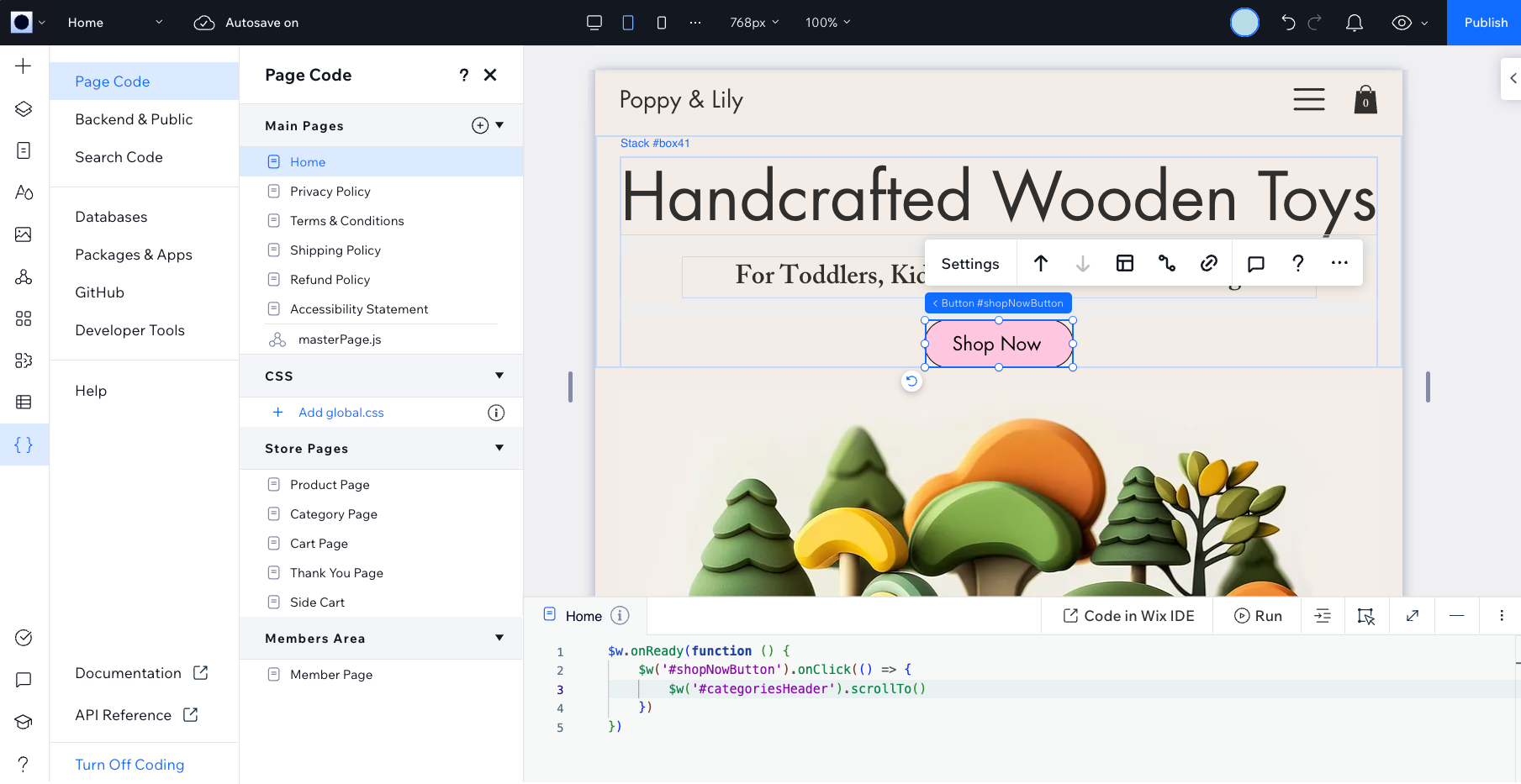
Task: Open the 100% zoom dropdown
Action: 828,23
